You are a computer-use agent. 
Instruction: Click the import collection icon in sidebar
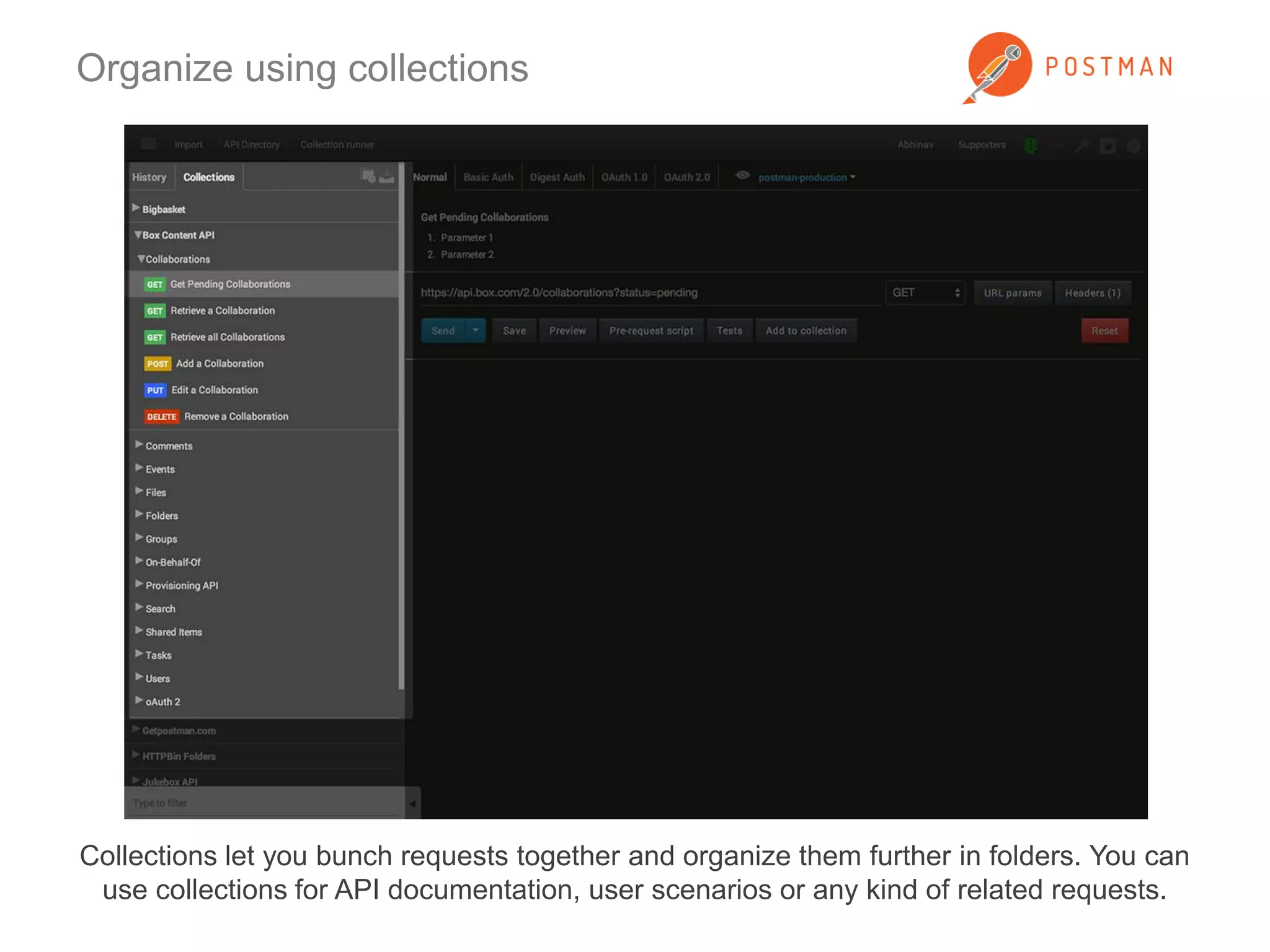pyautogui.click(x=386, y=176)
